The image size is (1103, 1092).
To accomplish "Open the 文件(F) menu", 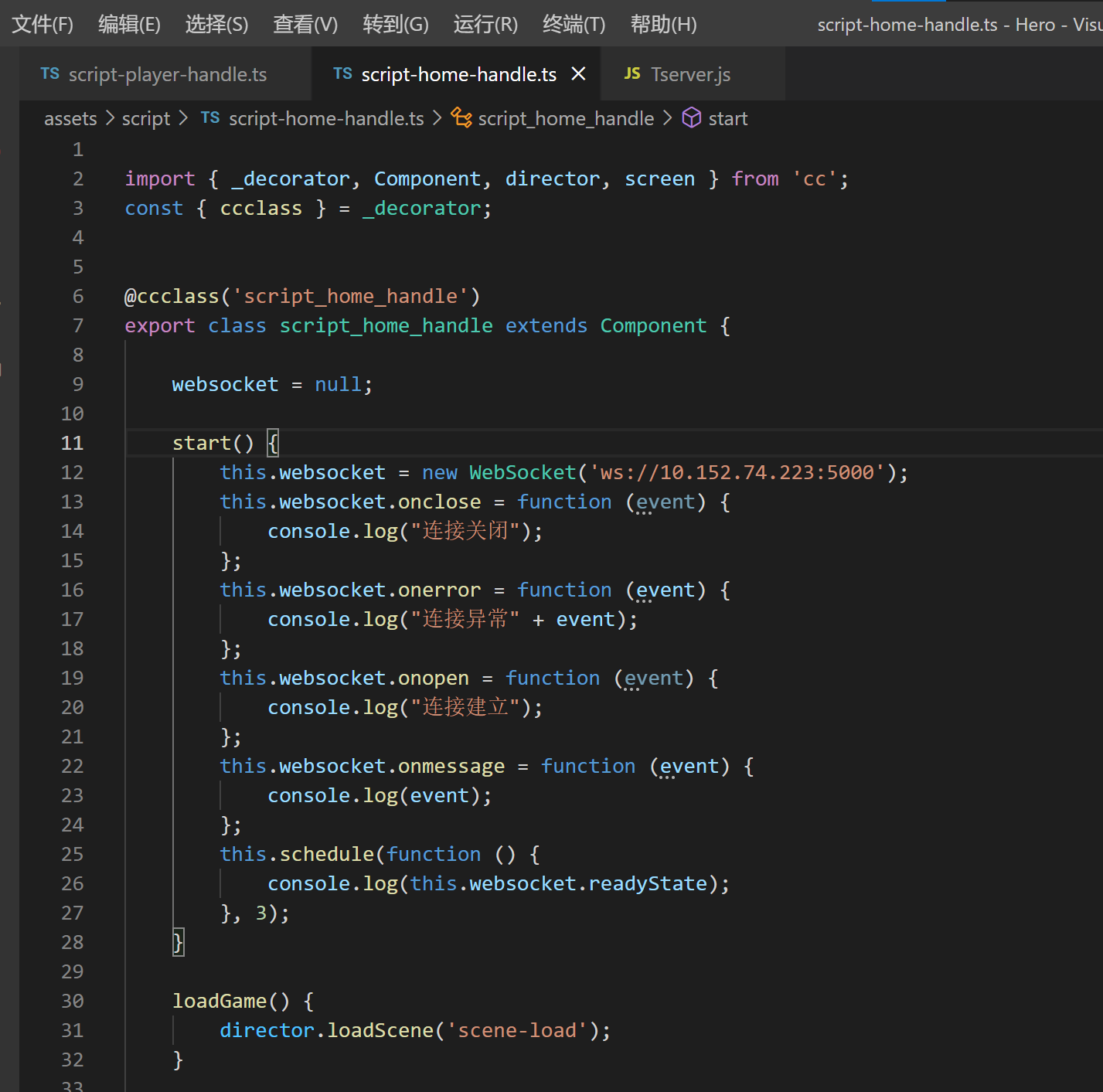I will click(x=43, y=25).
